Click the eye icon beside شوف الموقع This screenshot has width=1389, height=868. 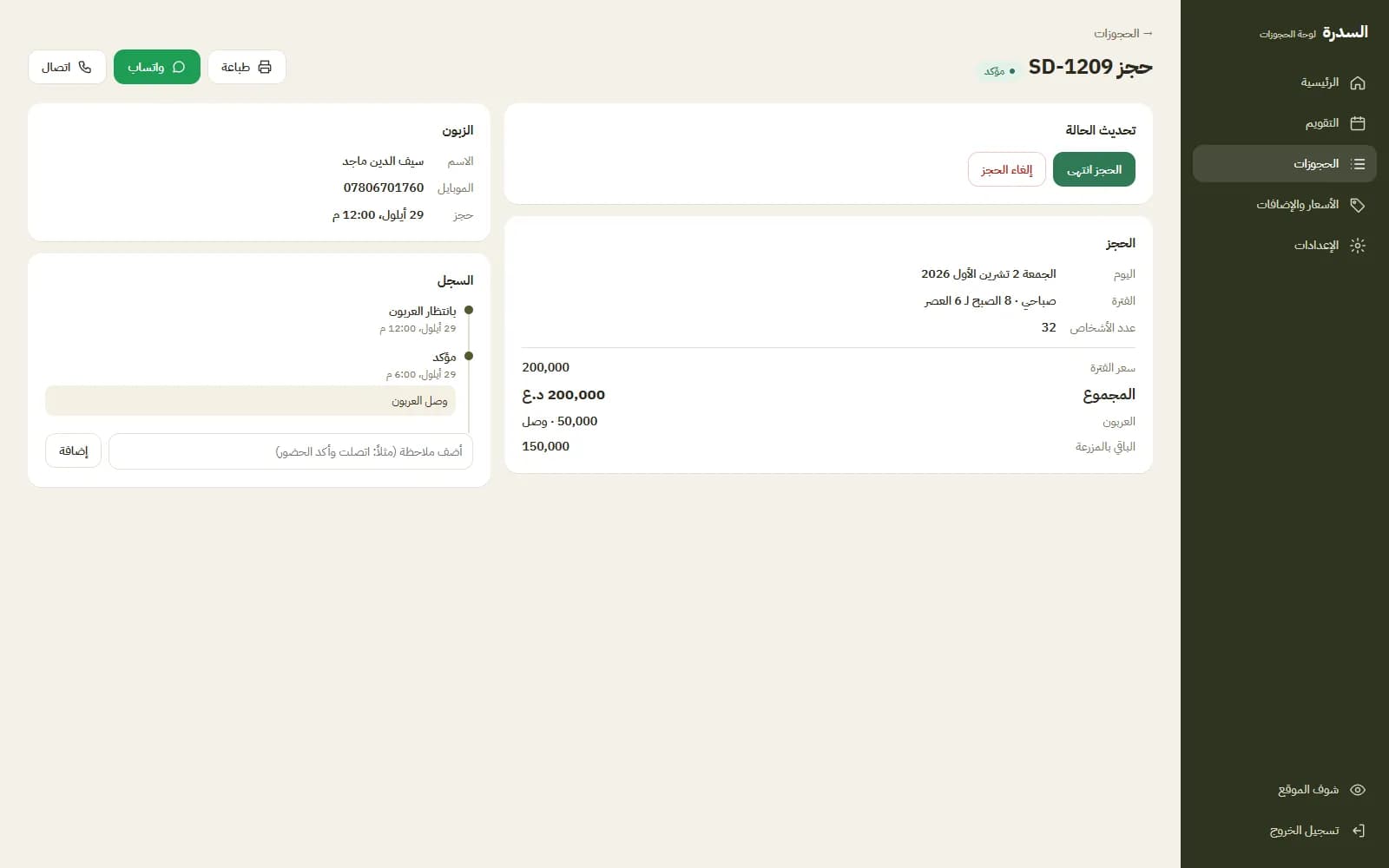click(x=1358, y=790)
